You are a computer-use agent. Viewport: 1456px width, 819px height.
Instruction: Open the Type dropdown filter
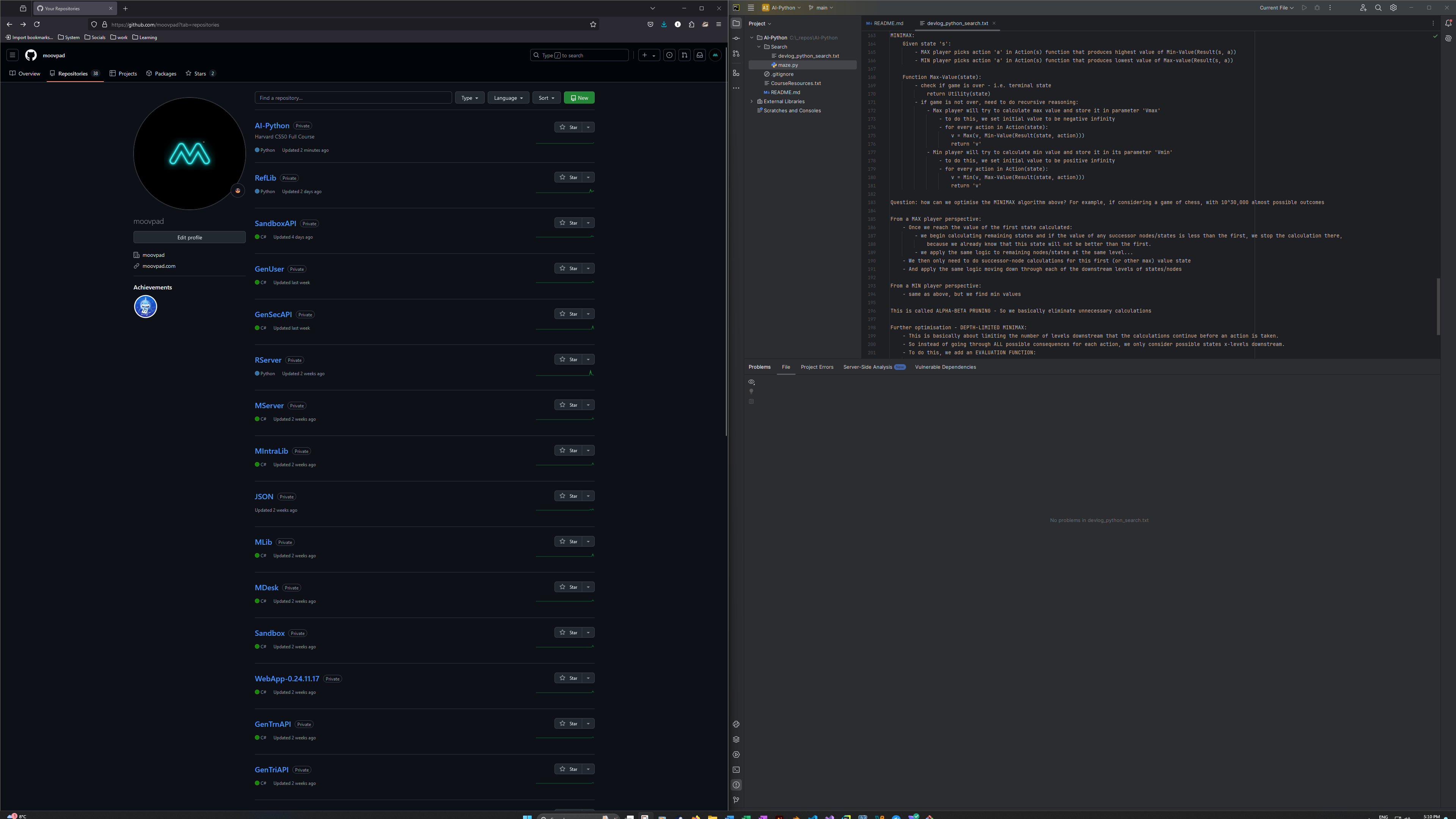coord(469,98)
